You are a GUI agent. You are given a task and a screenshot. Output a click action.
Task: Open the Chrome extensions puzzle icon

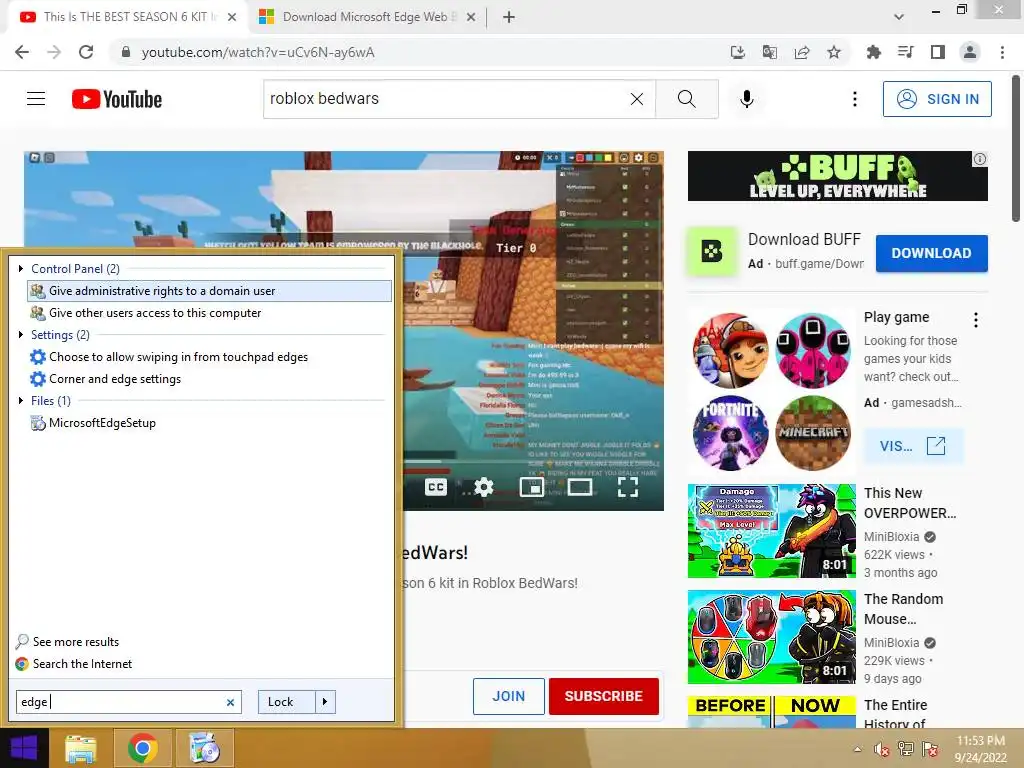pos(873,52)
